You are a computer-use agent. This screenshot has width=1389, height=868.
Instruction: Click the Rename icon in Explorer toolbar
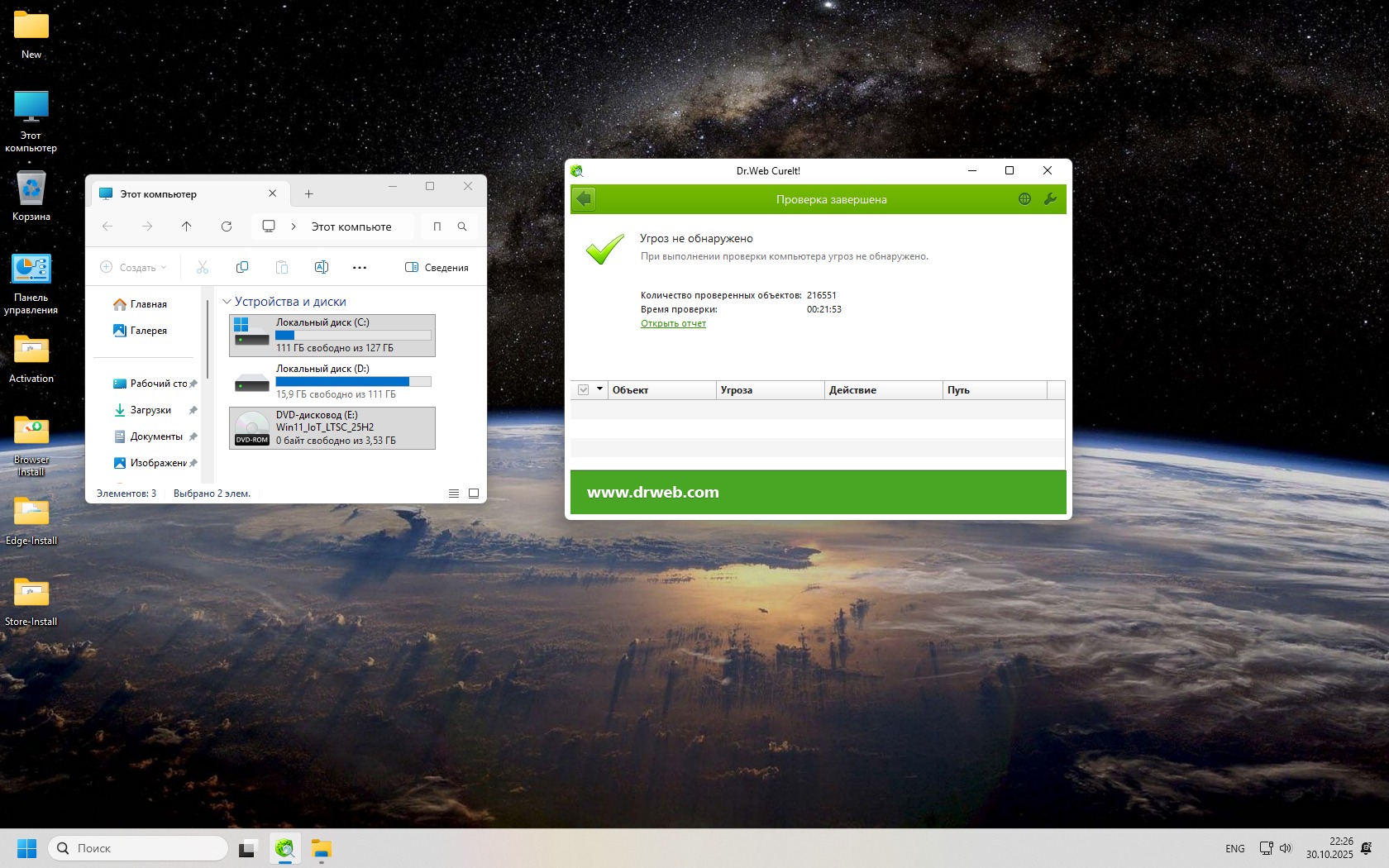tap(322, 267)
